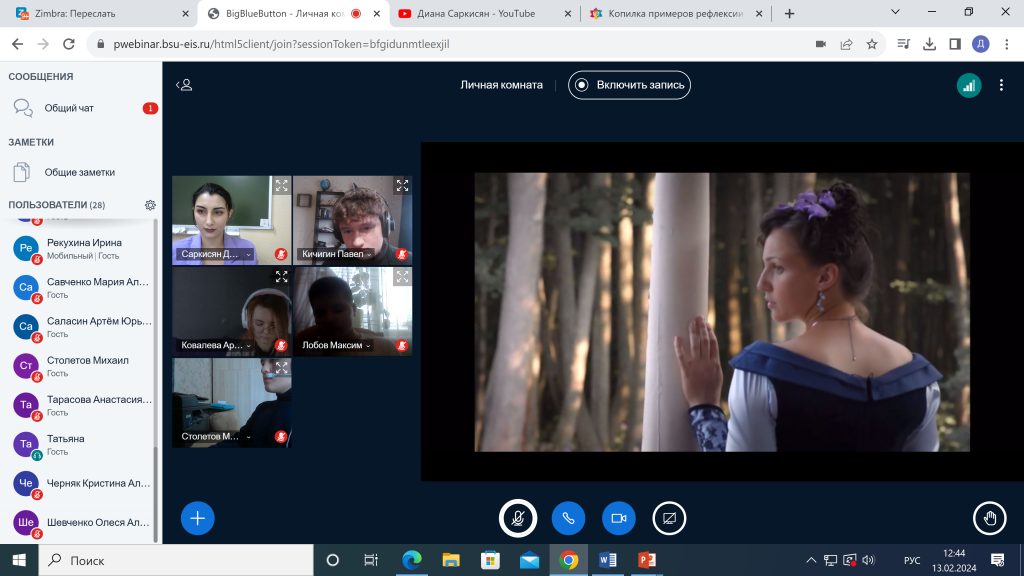This screenshot has width=1024, height=576.
Task: View site information lock icon
Action: [101, 44]
